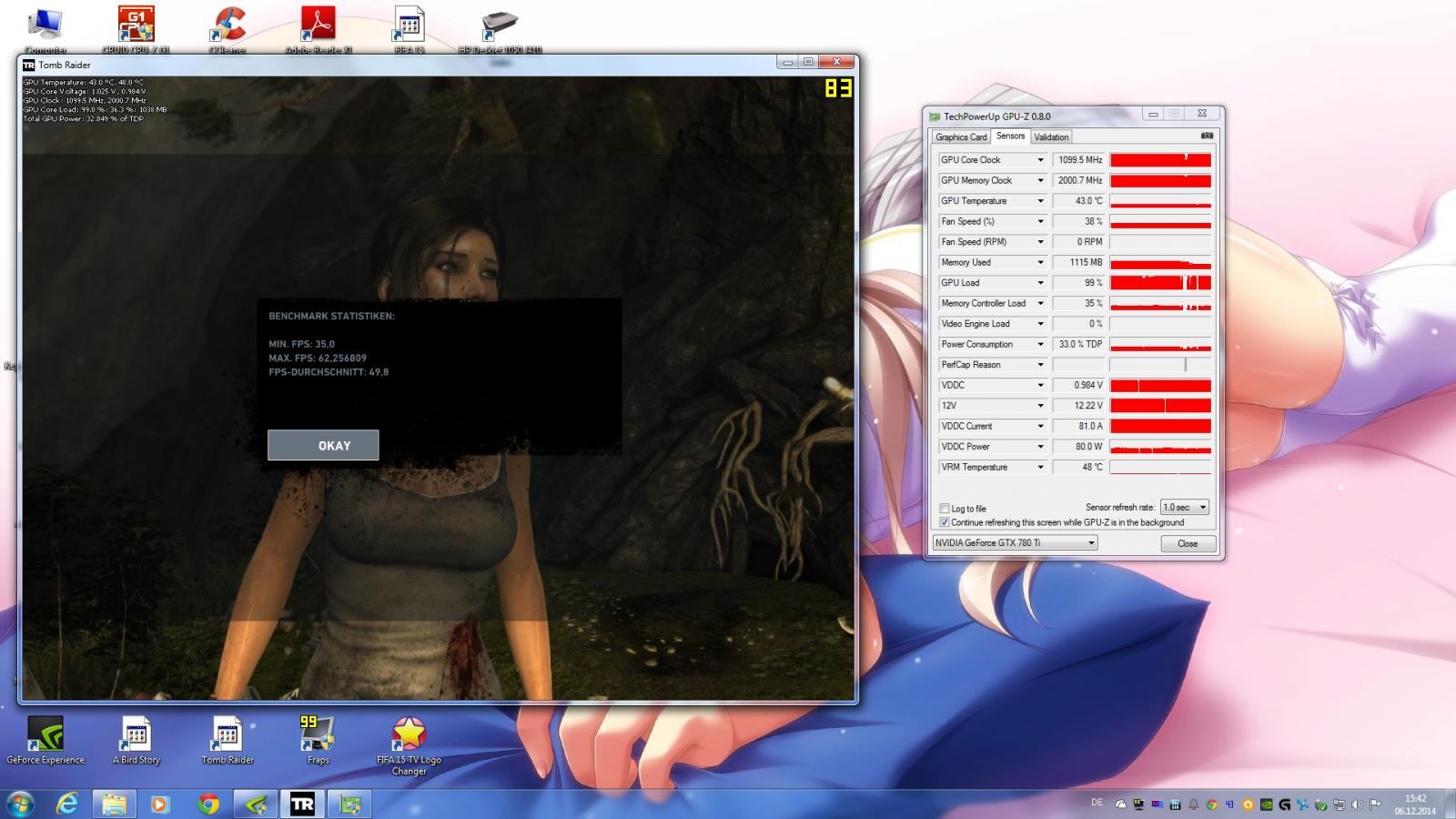The width and height of the screenshot is (1456, 819).
Task: Click Safely Remove Hardware tray icon
Action: 1320,804
